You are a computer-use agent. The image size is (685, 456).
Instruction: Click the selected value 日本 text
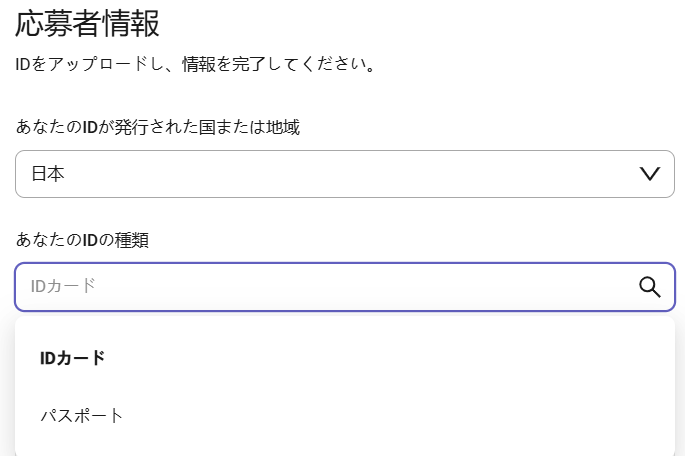click(x=48, y=174)
